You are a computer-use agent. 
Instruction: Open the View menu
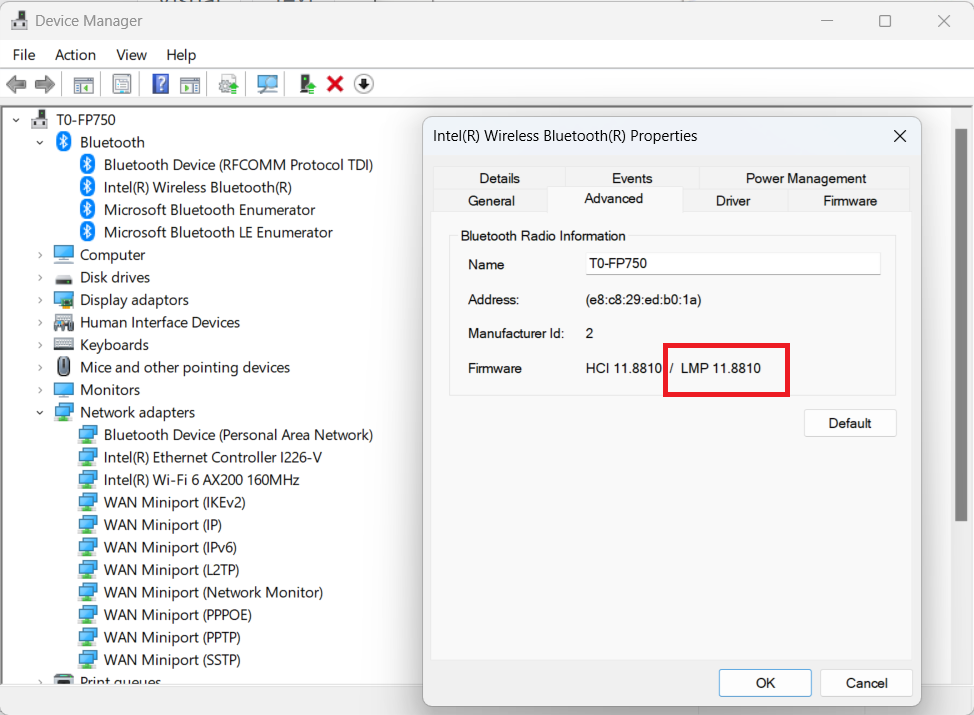click(x=131, y=55)
